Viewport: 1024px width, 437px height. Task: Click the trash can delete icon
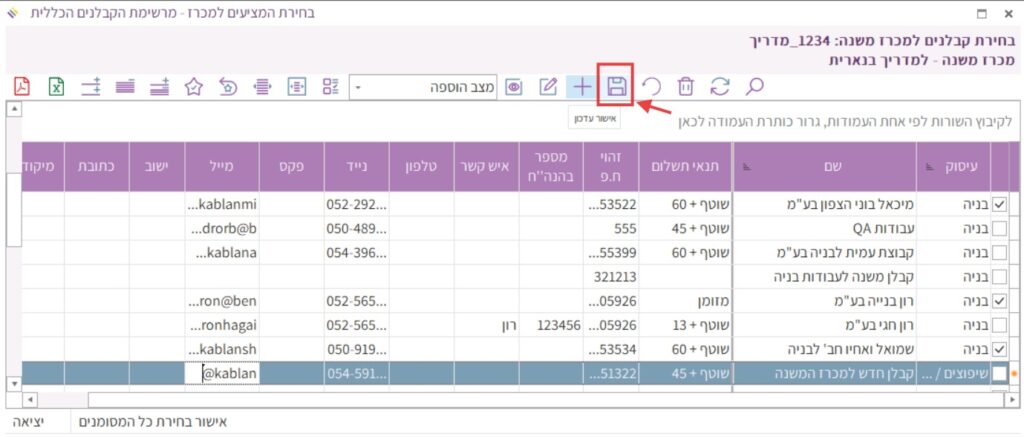click(686, 86)
